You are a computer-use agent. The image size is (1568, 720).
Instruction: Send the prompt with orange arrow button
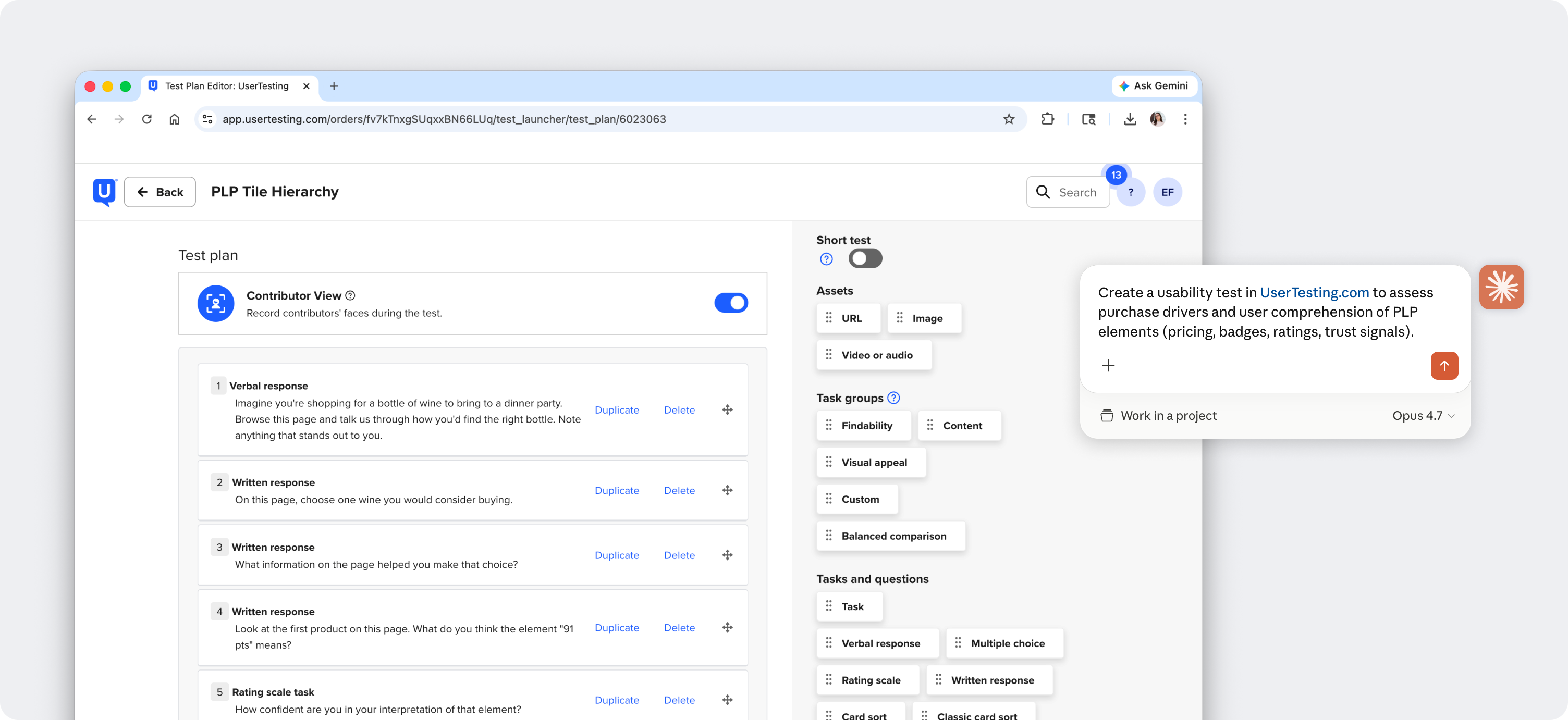[1444, 366]
